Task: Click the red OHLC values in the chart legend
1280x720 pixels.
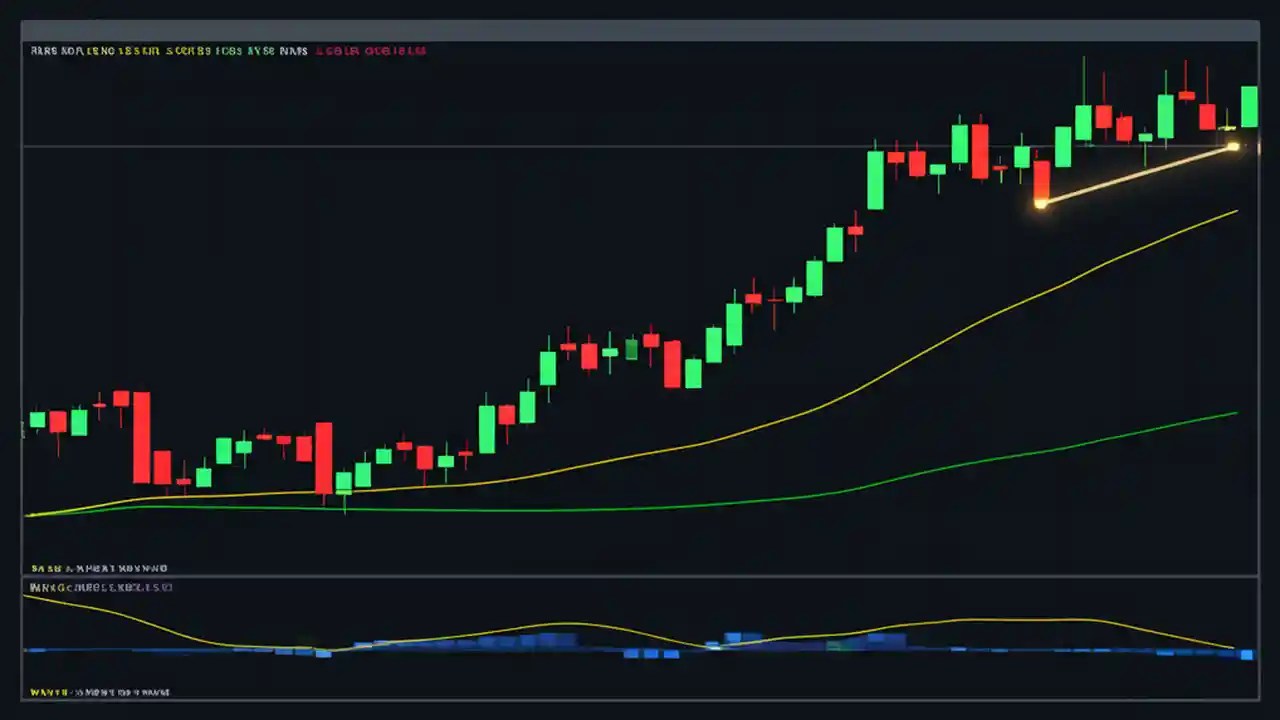Action: (371, 51)
